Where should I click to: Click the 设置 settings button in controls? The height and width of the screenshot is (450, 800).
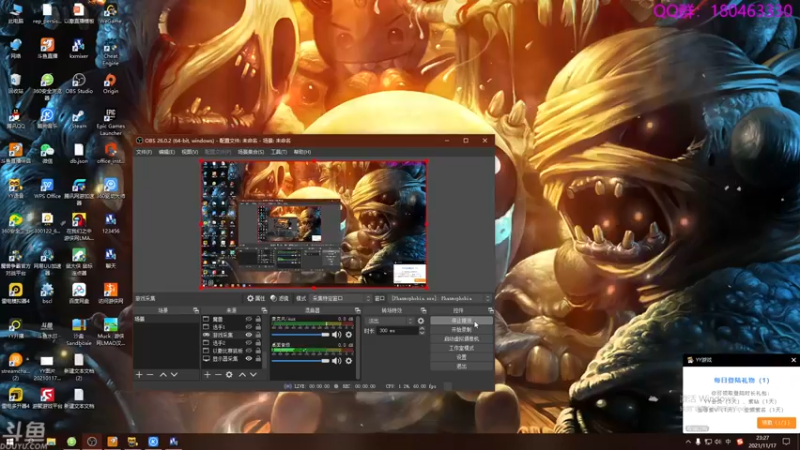point(461,356)
